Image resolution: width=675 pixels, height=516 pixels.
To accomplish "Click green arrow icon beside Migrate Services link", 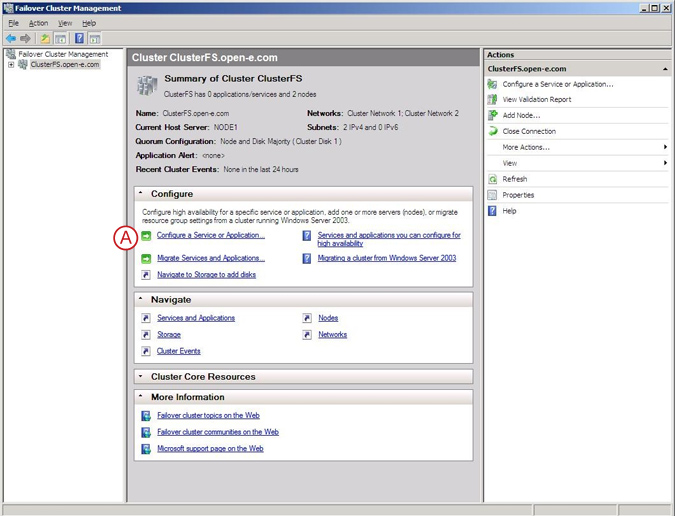I will coord(146,258).
